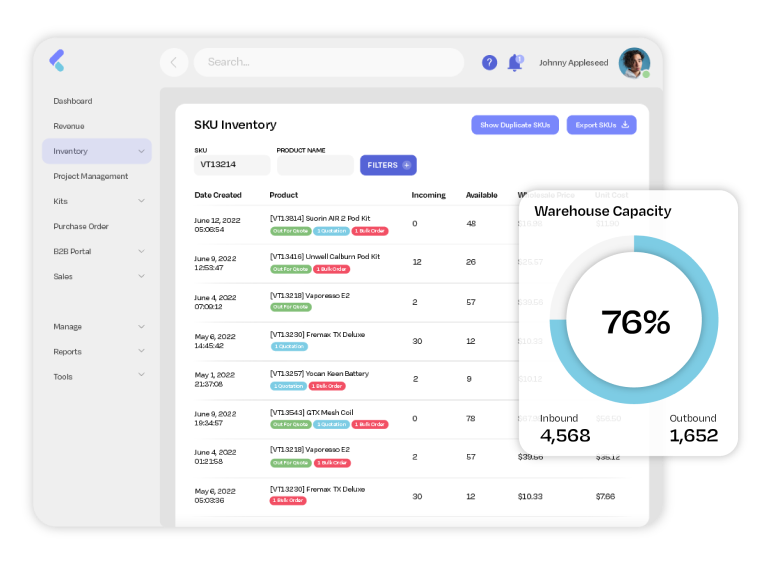
Task: Click the Product column header
Action: coord(284,195)
